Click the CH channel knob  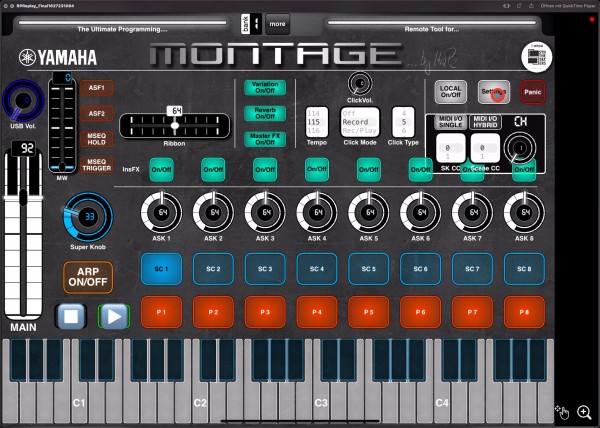coord(520,148)
